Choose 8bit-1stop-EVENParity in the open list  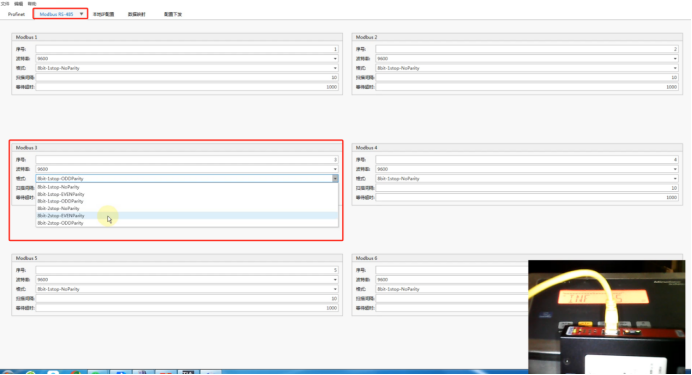(187, 194)
